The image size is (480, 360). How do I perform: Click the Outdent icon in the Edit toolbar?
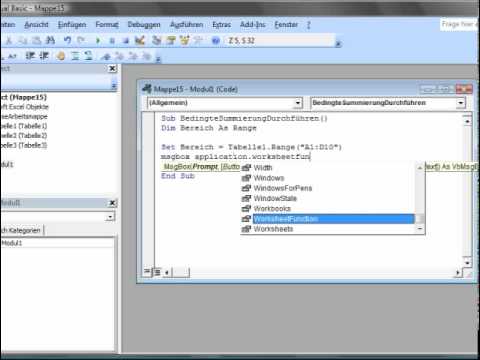tap(44, 56)
